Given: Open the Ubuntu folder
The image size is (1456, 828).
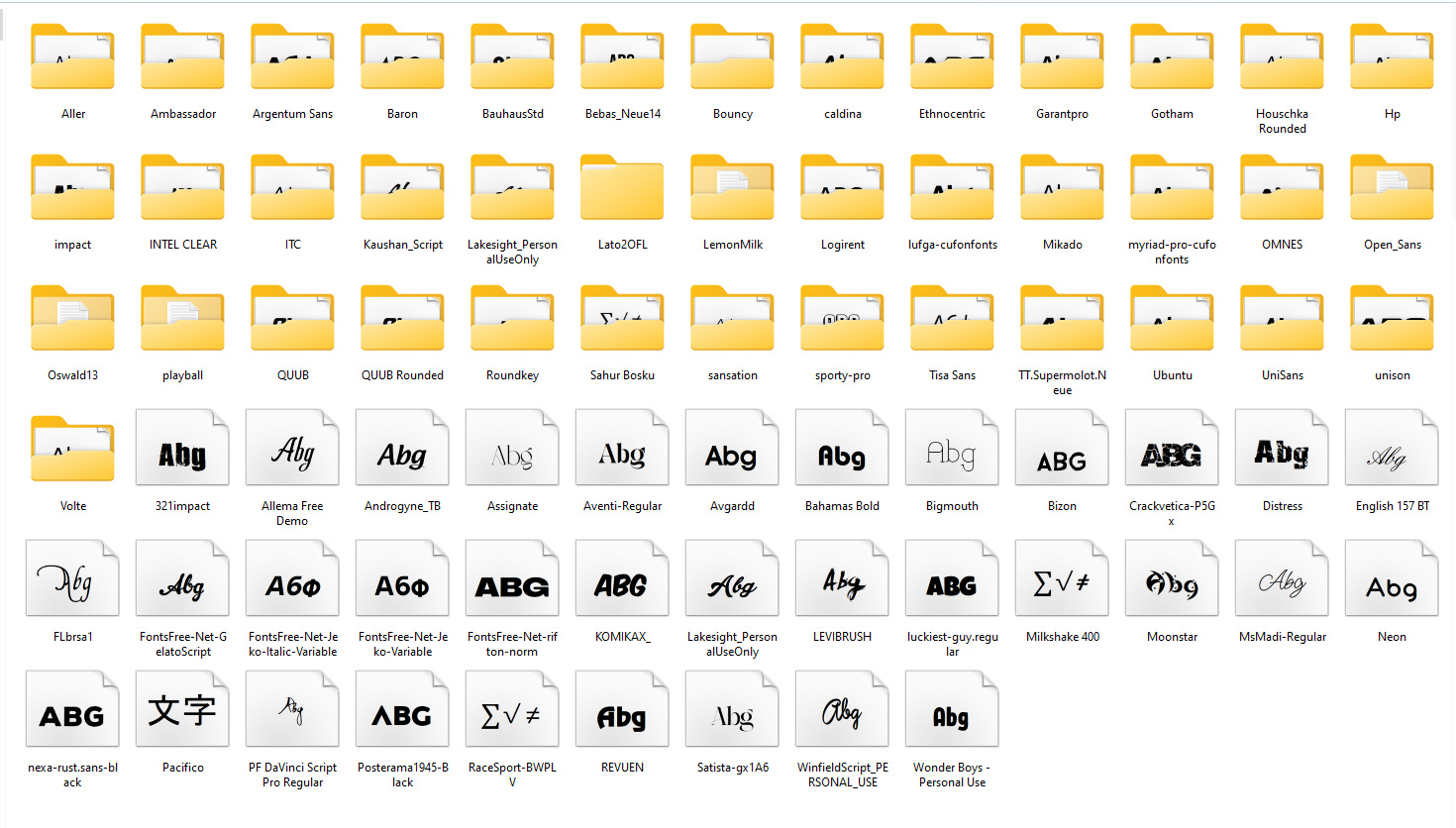Looking at the screenshot, I should (x=1172, y=319).
